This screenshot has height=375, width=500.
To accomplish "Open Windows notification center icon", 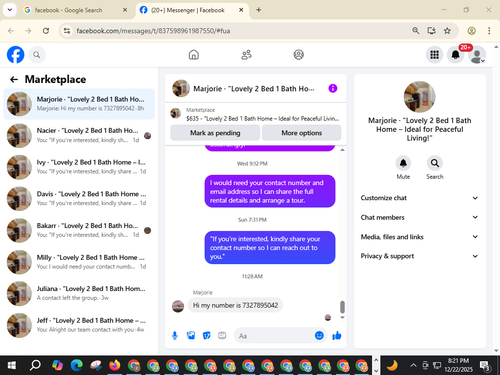I will tap(485, 366).
